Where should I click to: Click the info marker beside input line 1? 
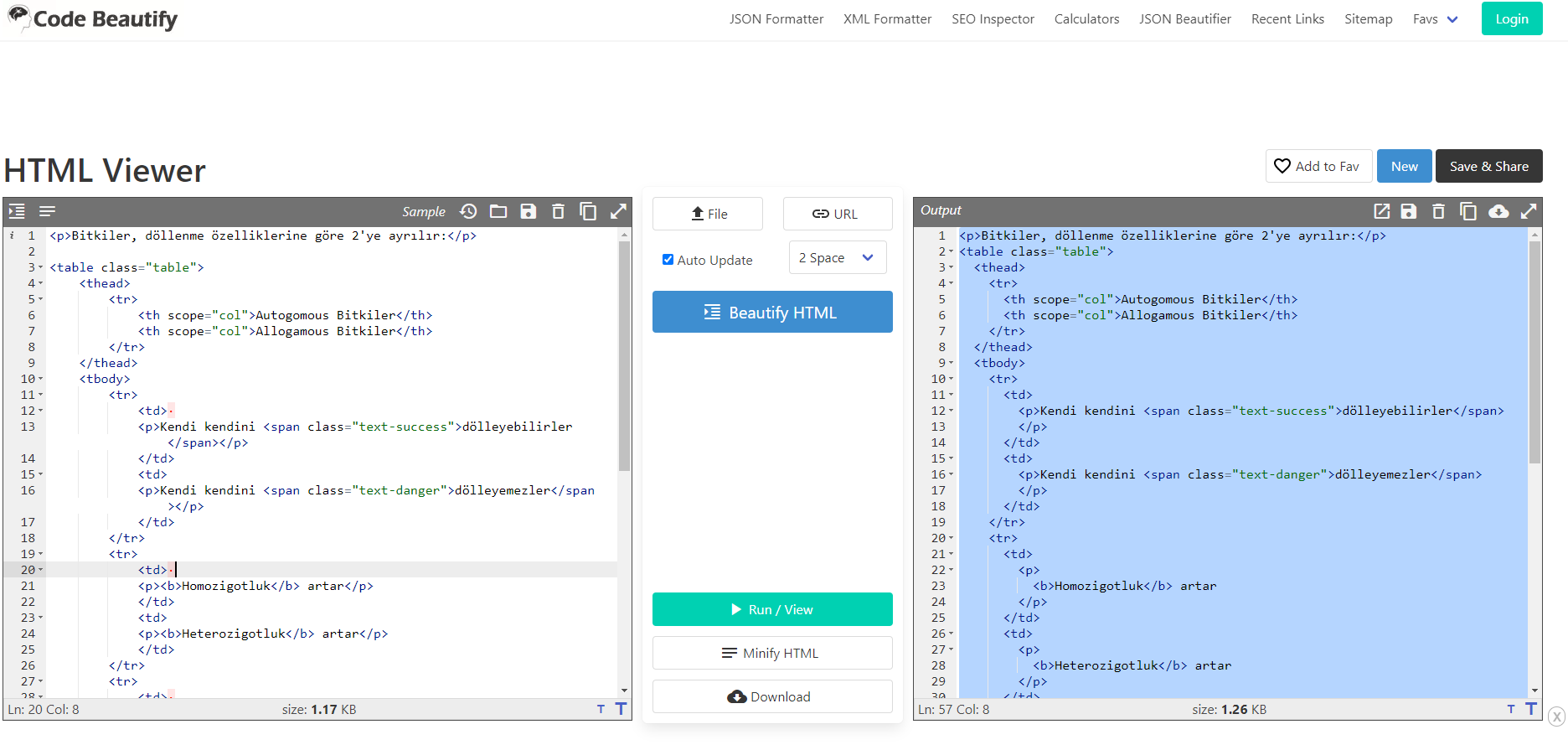pyautogui.click(x=12, y=235)
